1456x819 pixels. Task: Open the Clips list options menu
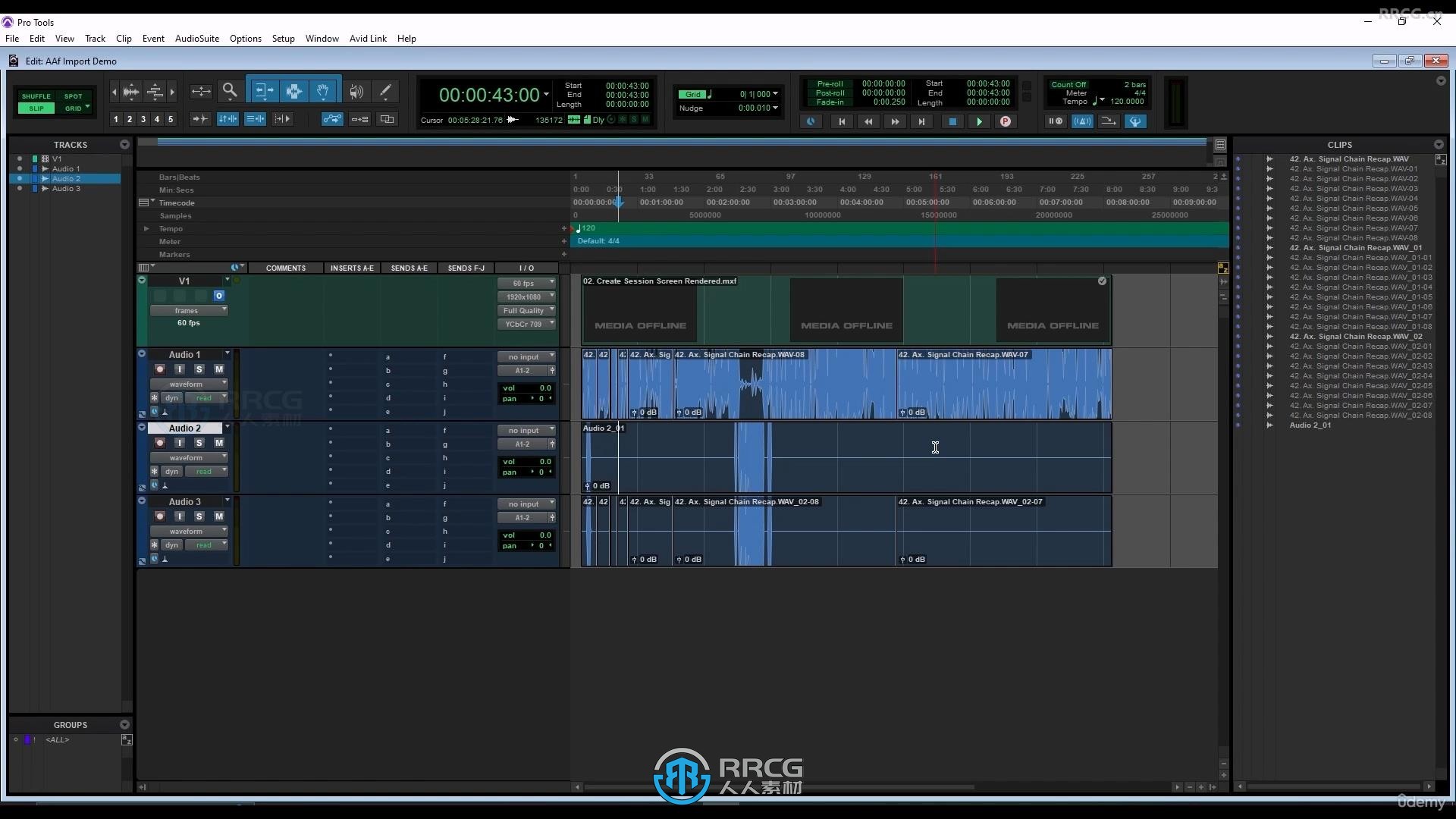pyautogui.click(x=1439, y=145)
